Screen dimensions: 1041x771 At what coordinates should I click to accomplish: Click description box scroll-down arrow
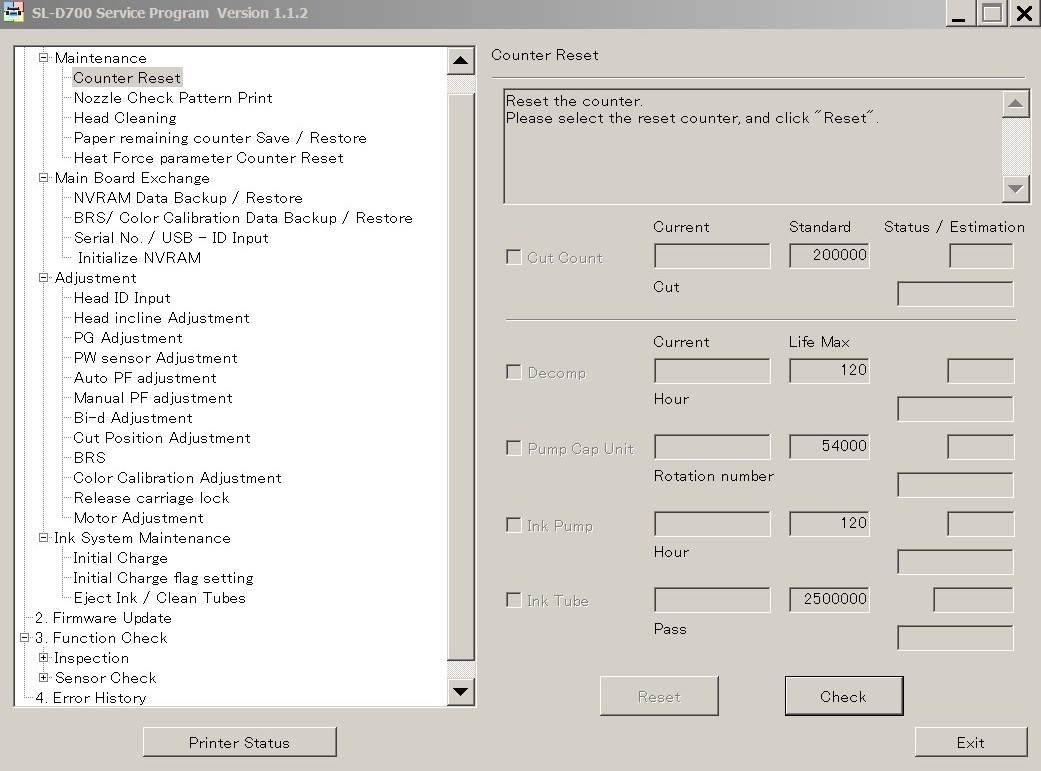(1015, 189)
